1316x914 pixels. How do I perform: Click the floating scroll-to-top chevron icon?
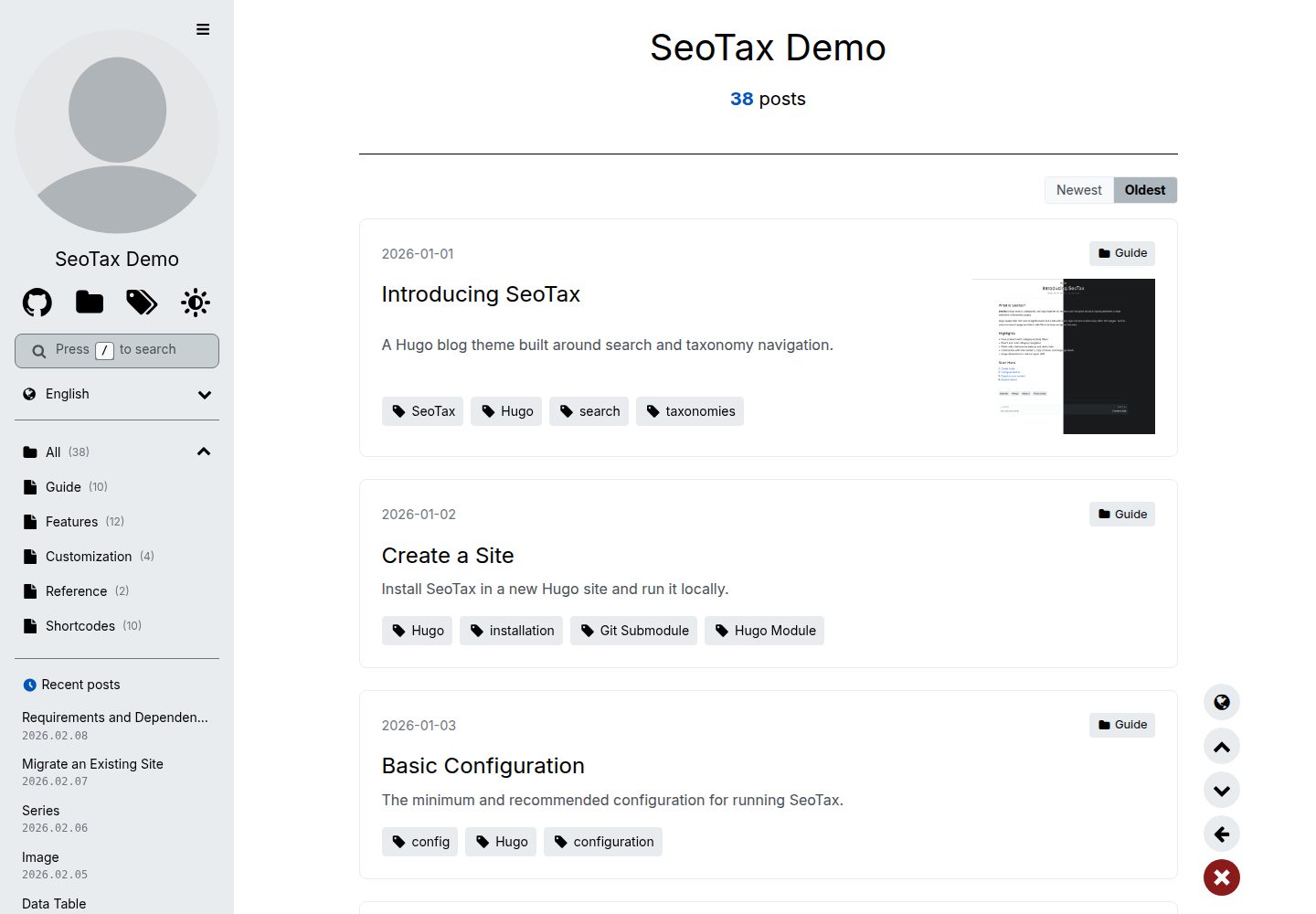1222,746
